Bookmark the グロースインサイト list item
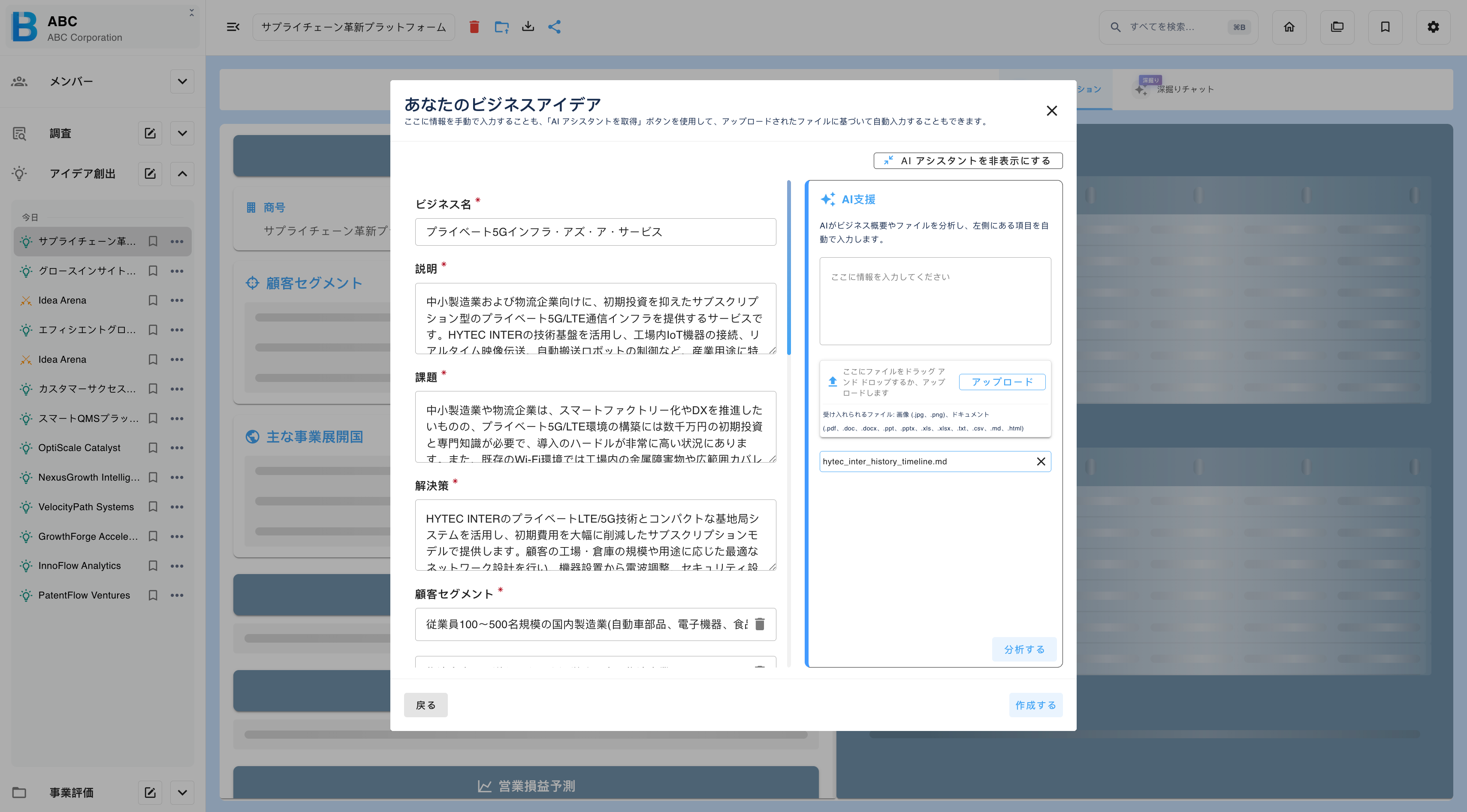This screenshot has height=812, width=1467. point(153,271)
